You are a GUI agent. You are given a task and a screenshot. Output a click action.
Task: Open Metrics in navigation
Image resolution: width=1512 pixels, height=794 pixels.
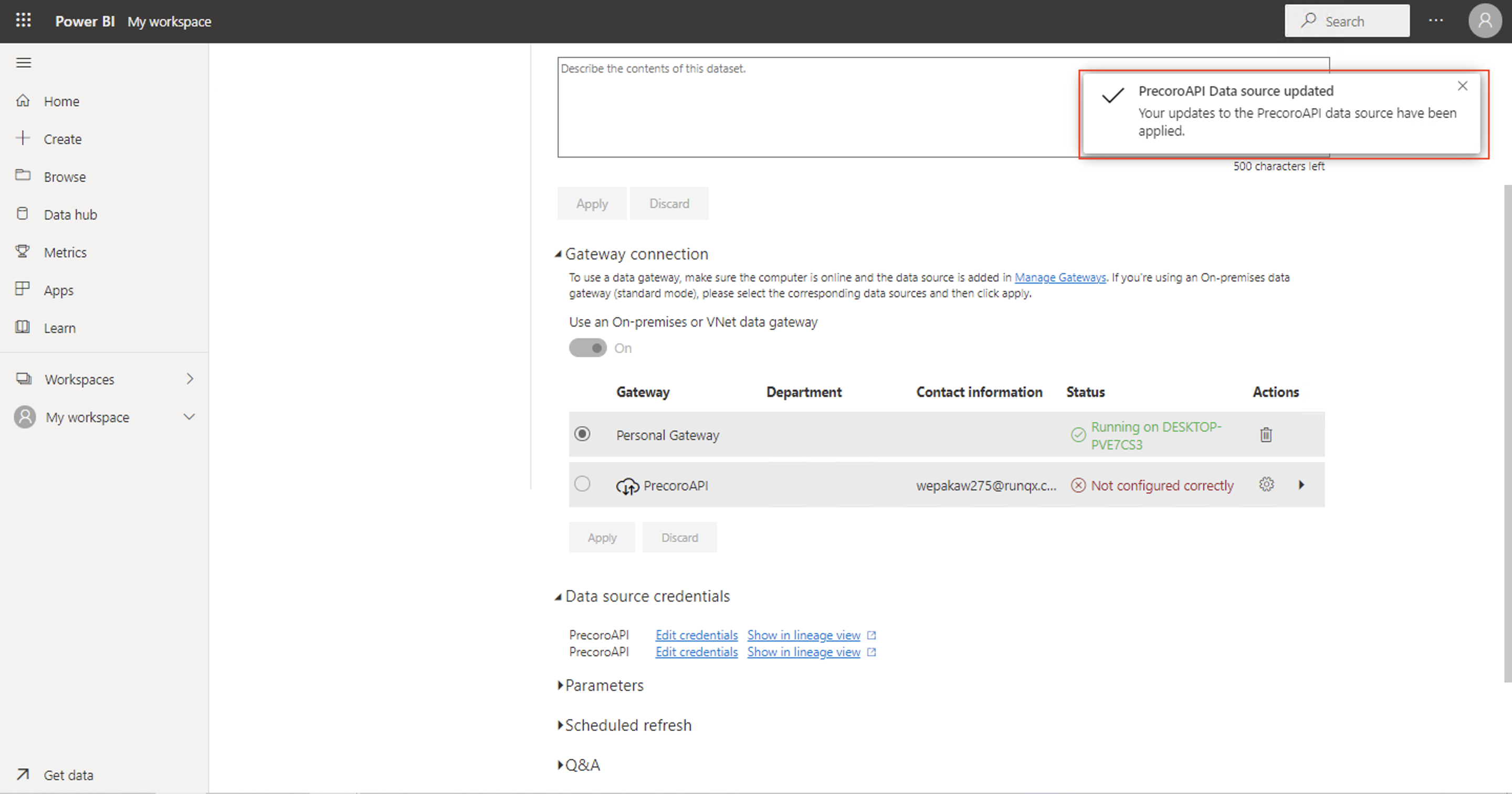coord(65,253)
